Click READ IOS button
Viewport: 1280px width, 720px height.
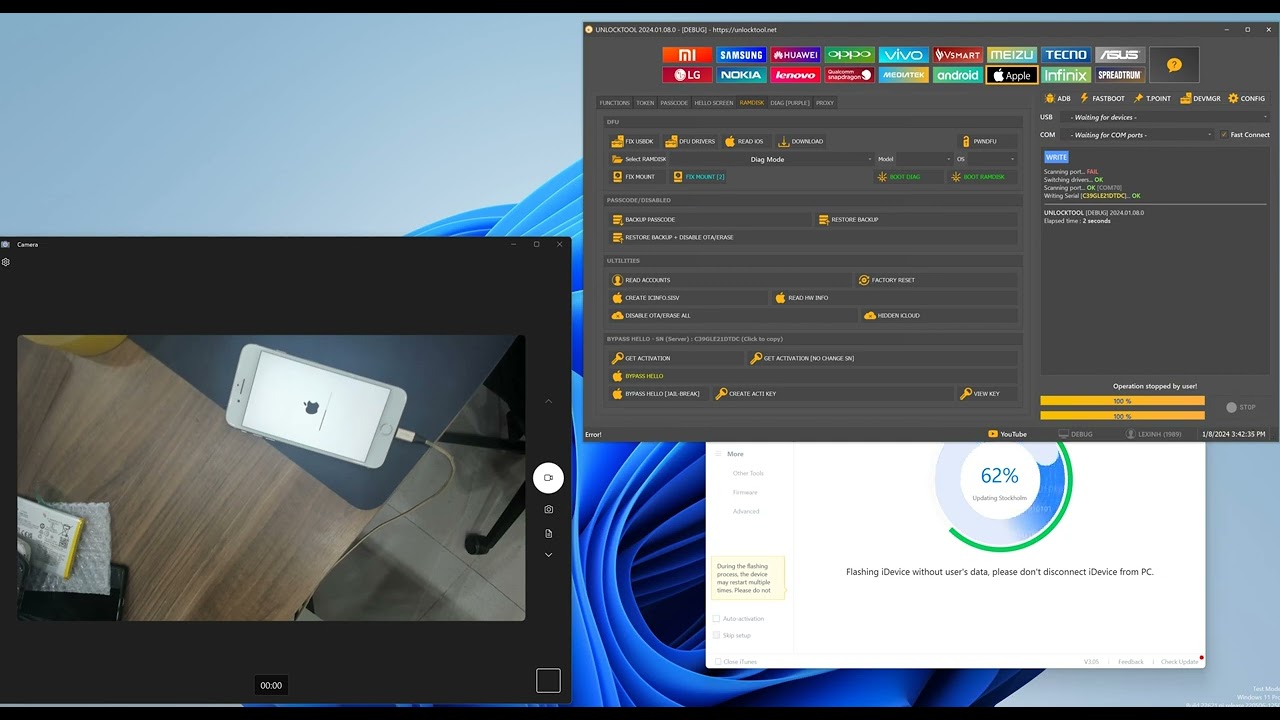coord(745,141)
